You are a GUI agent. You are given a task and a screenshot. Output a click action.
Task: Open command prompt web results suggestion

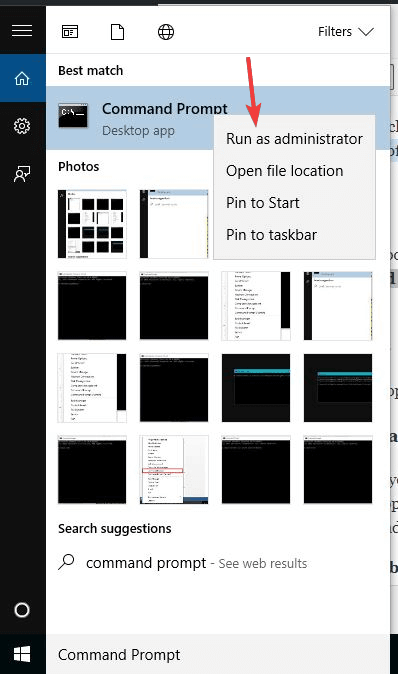(196, 563)
